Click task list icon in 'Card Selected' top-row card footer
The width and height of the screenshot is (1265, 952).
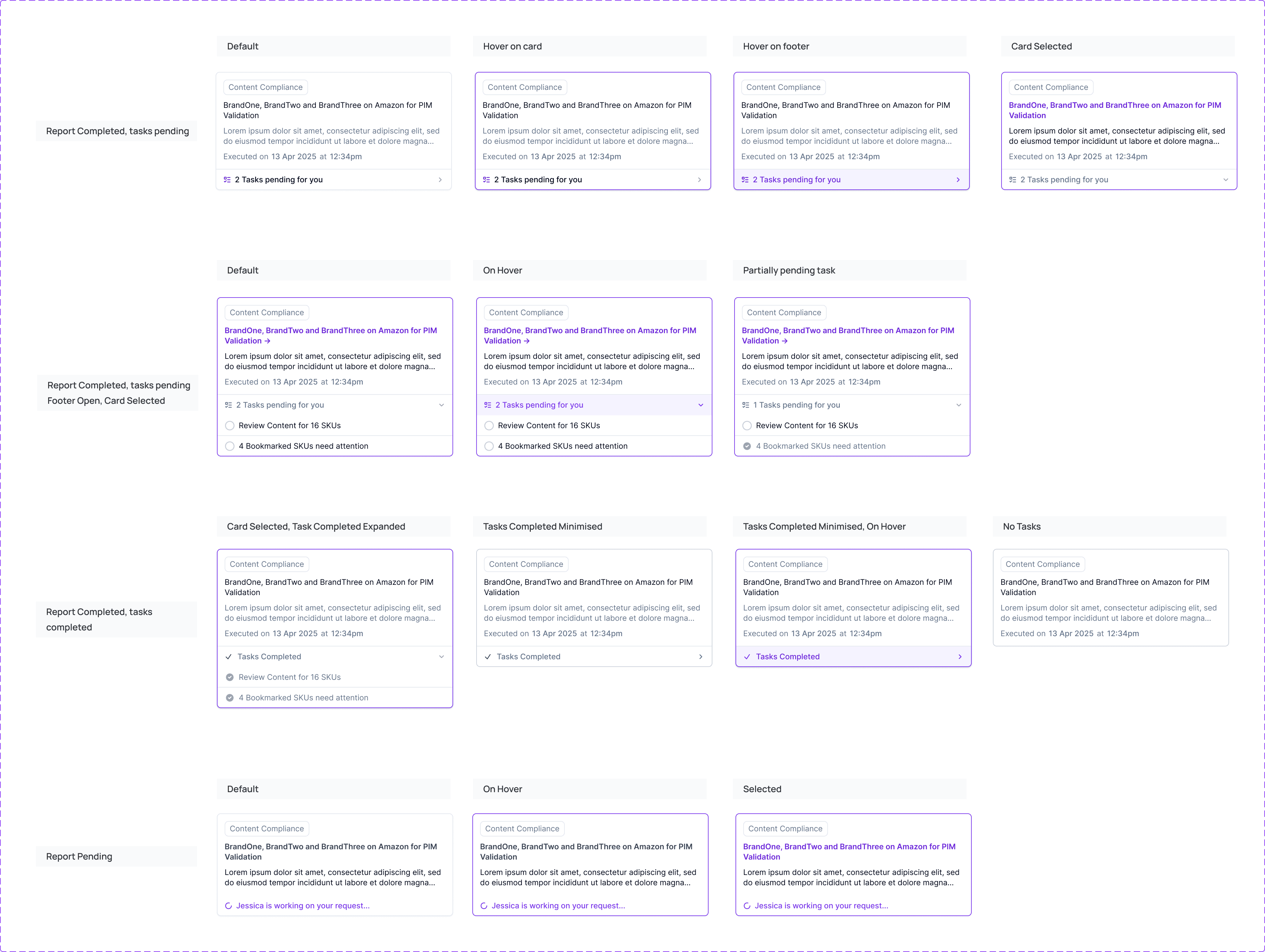tap(1013, 180)
